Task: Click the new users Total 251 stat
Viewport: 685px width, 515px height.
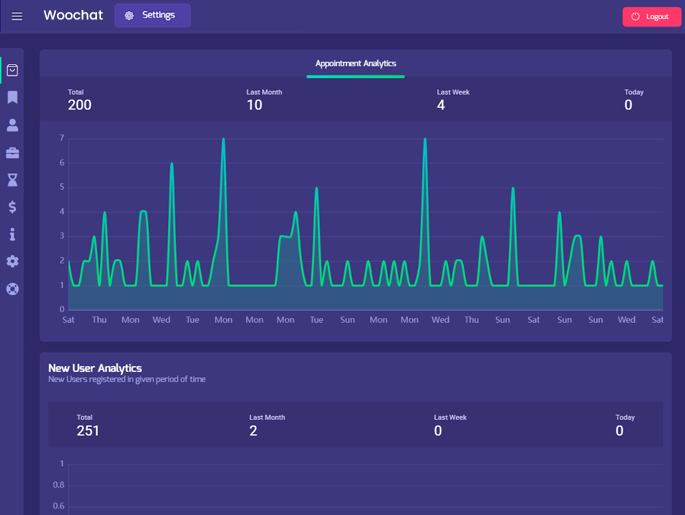Action: coord(87,426)
